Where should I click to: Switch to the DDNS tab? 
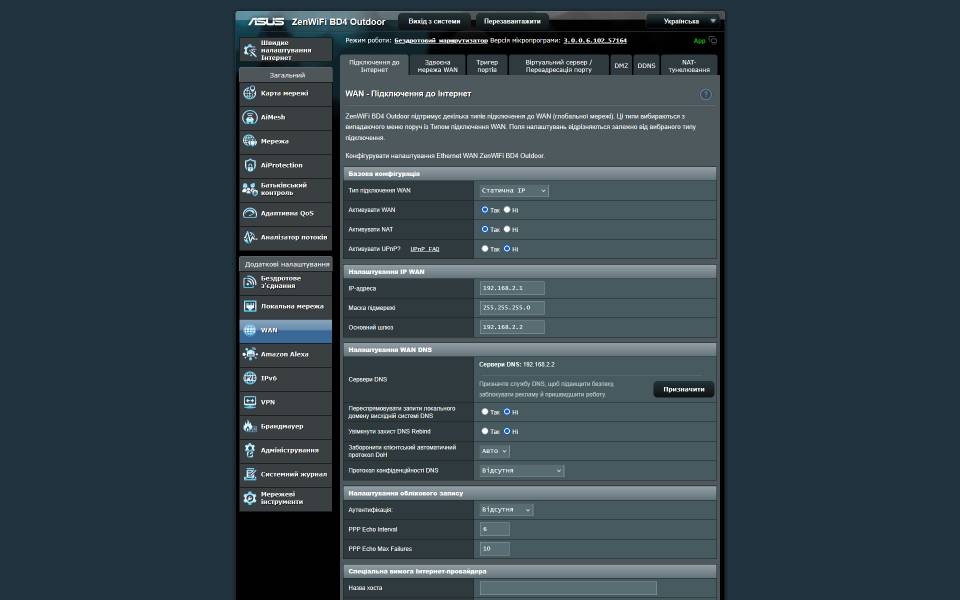(647, 65)
